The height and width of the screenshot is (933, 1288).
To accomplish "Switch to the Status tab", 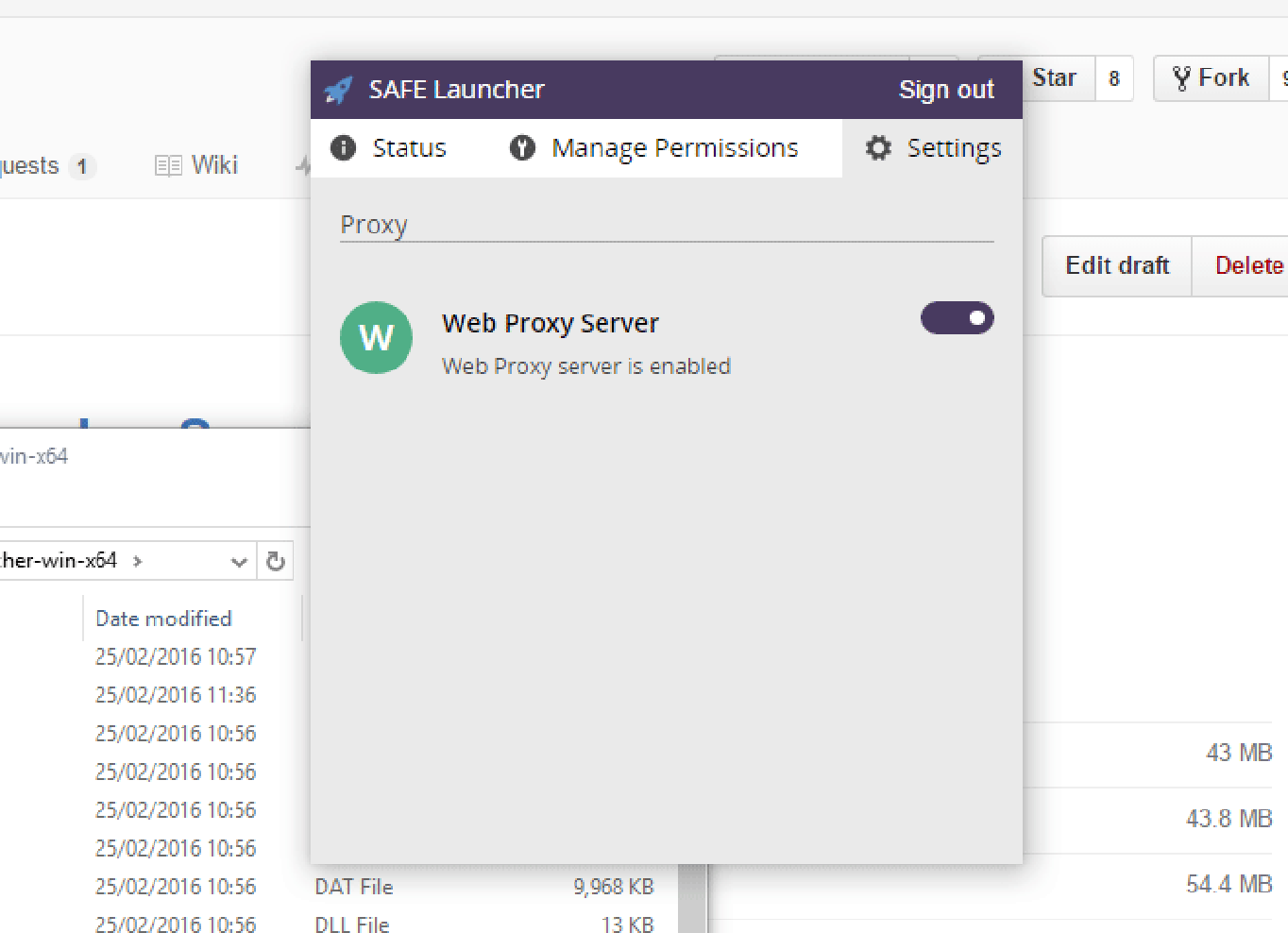I will click(389, 147).
